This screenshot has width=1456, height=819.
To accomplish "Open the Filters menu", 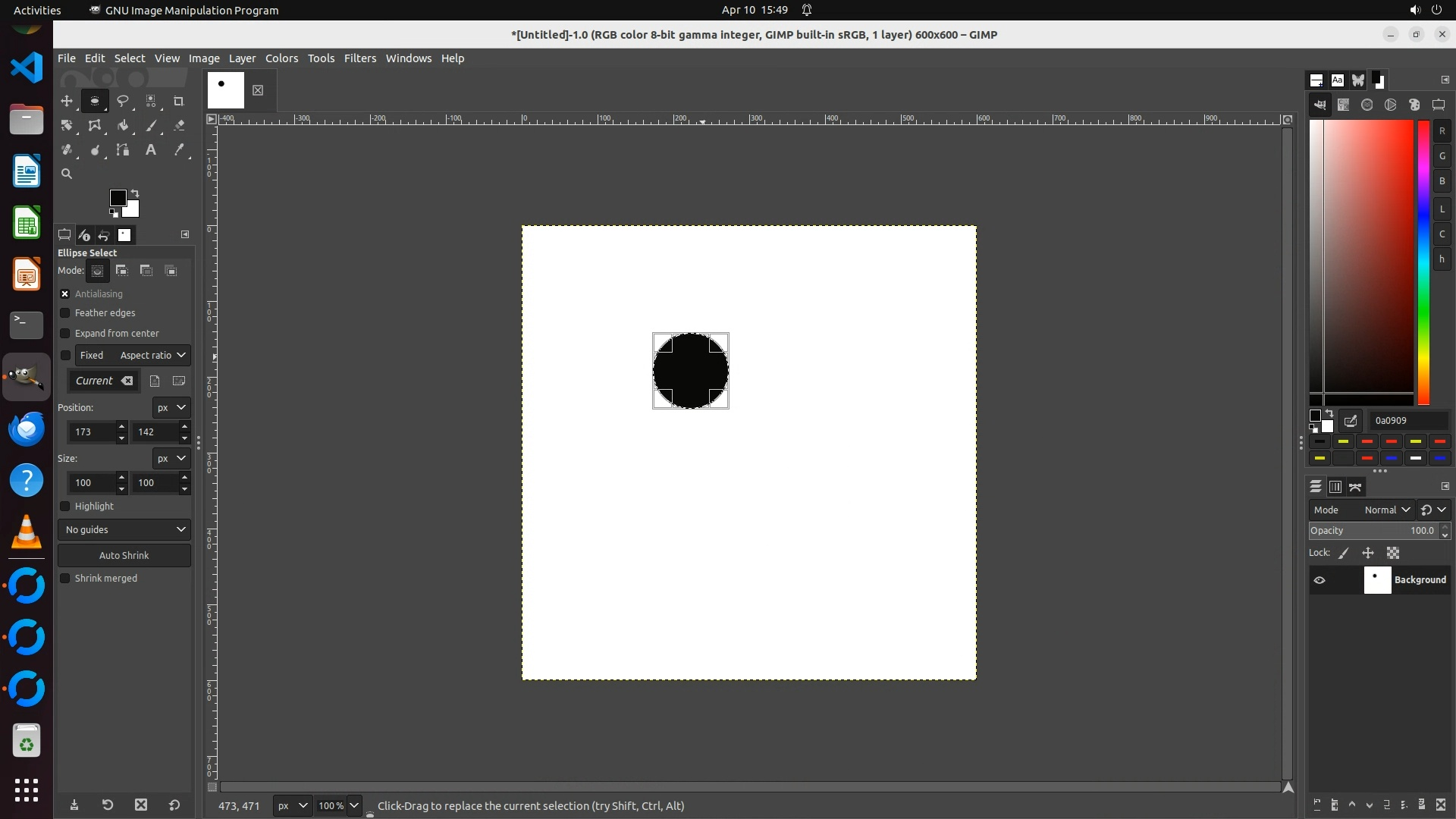I will [x=359, y=58].
